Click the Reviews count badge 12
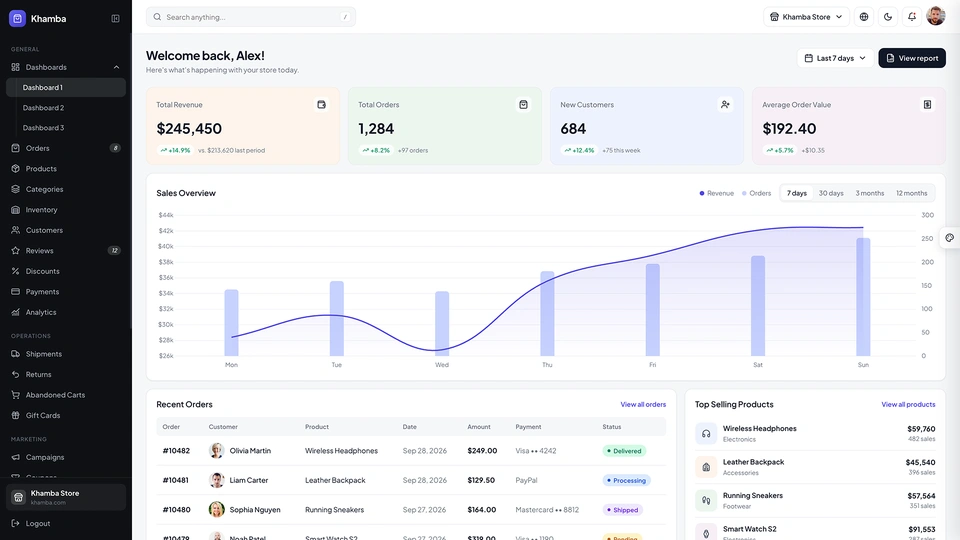960x540 pixels. (114, 250)
